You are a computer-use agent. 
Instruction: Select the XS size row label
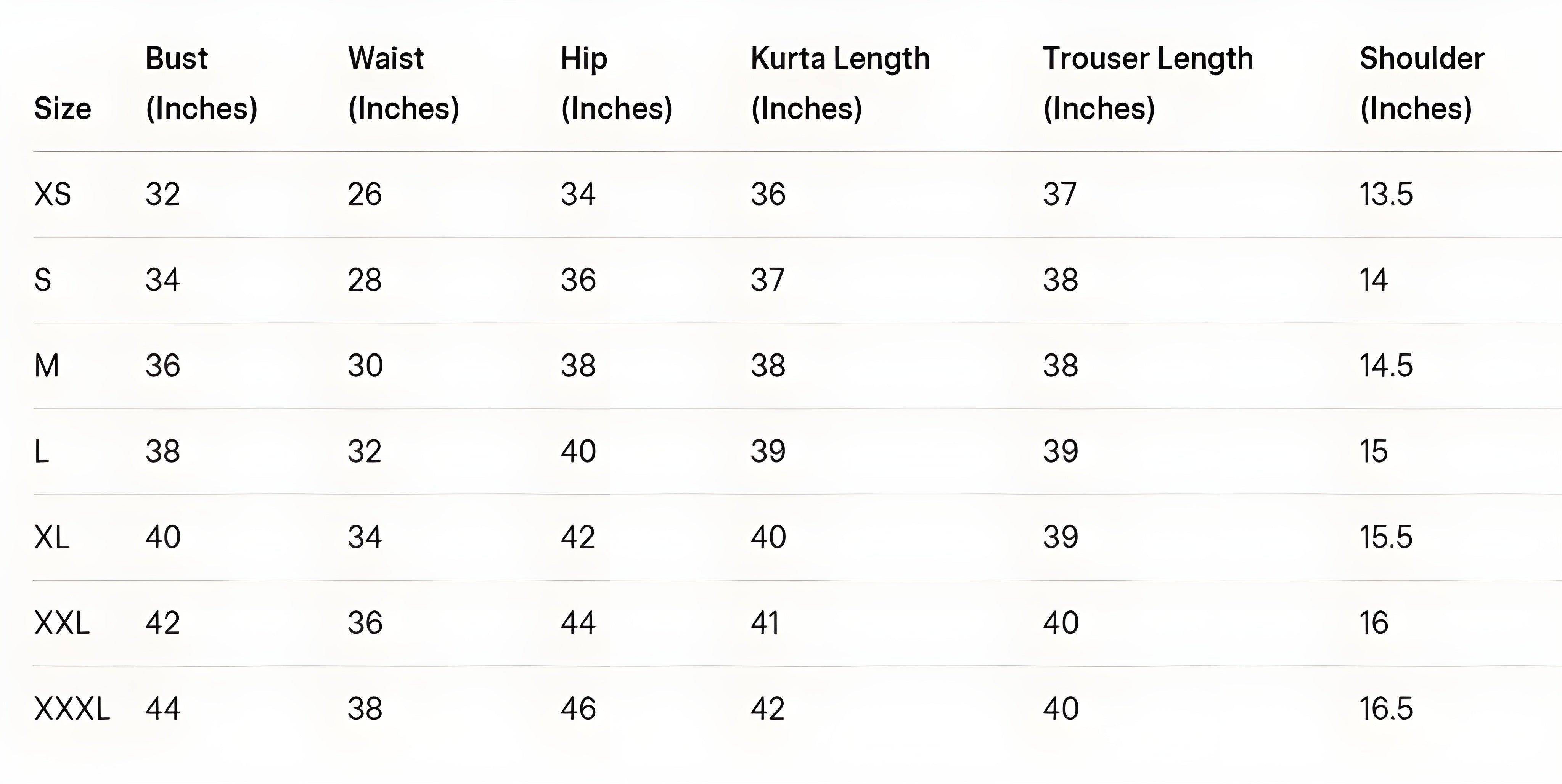point(53,194)
